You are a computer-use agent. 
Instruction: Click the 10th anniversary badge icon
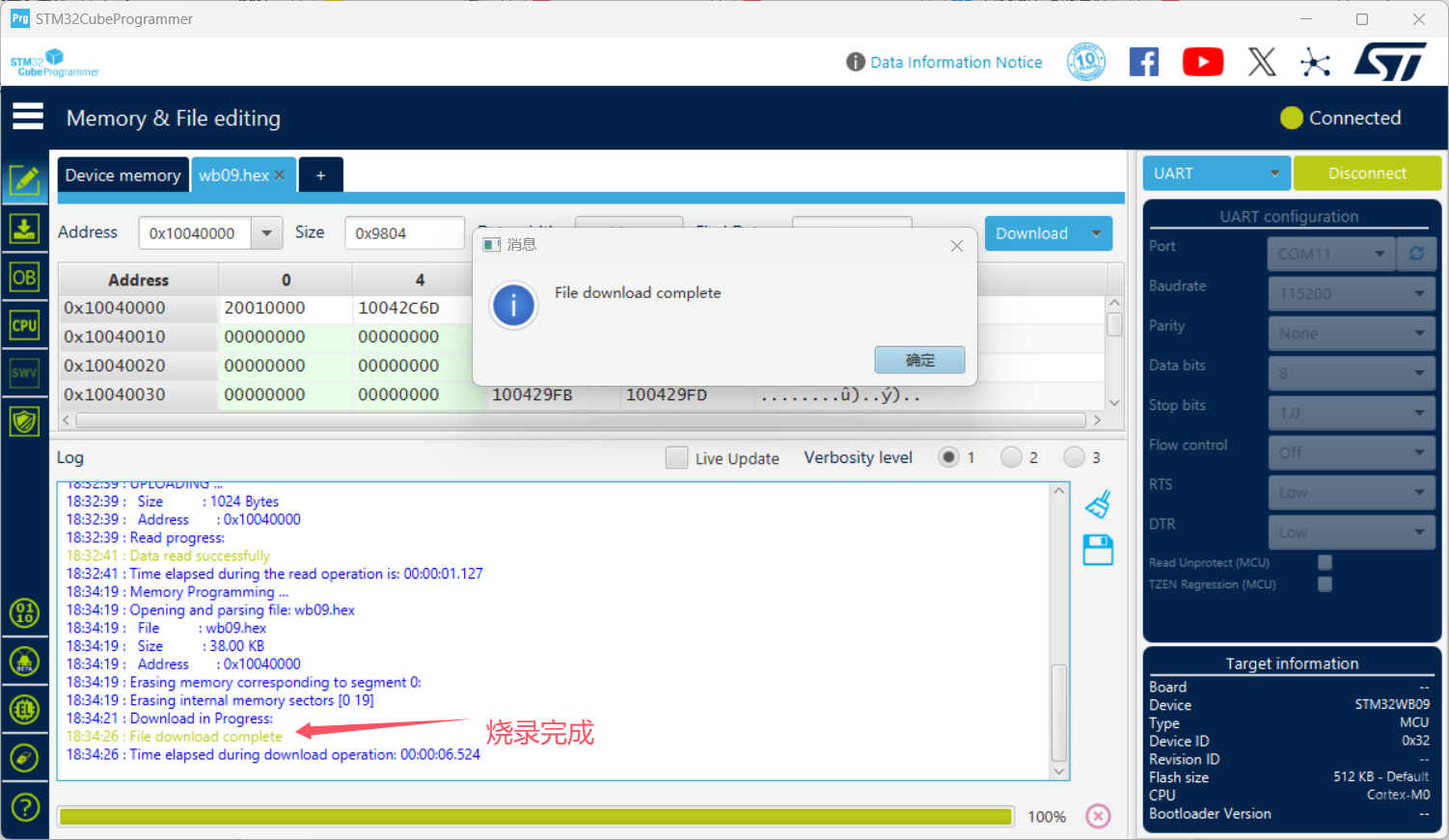click(x=1086, y=62)
